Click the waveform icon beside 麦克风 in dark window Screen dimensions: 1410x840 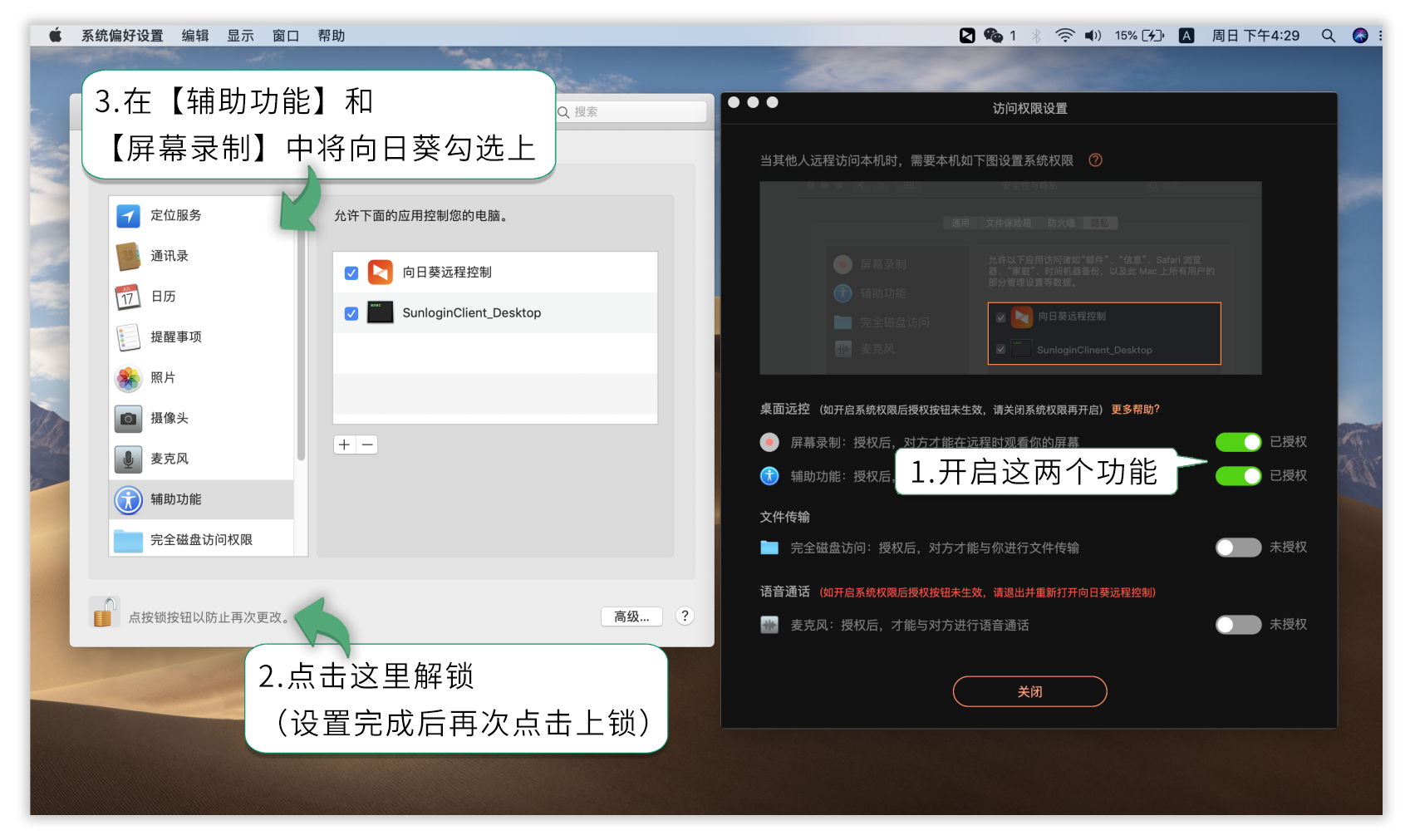769,625
